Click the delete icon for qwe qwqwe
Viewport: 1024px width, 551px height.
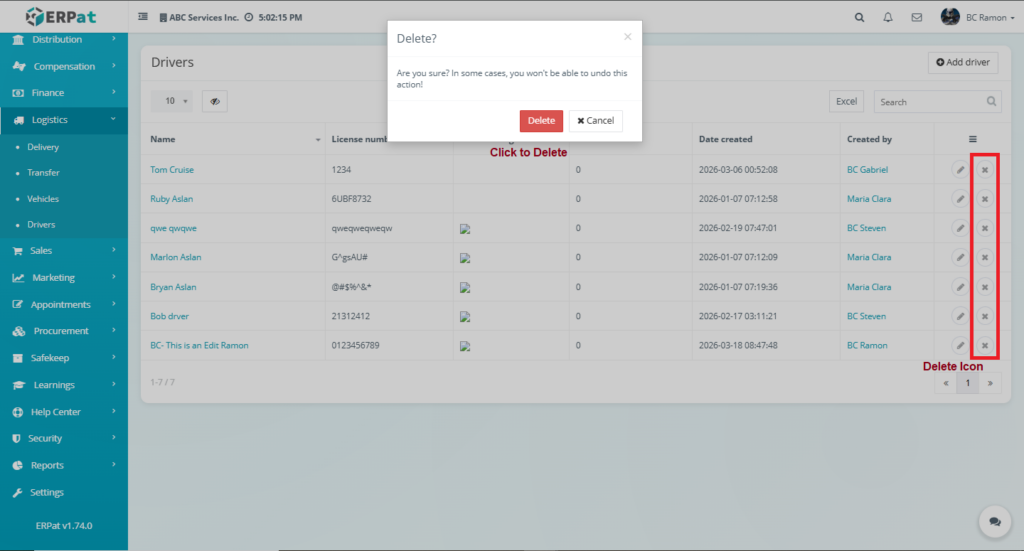pos(985,228)
